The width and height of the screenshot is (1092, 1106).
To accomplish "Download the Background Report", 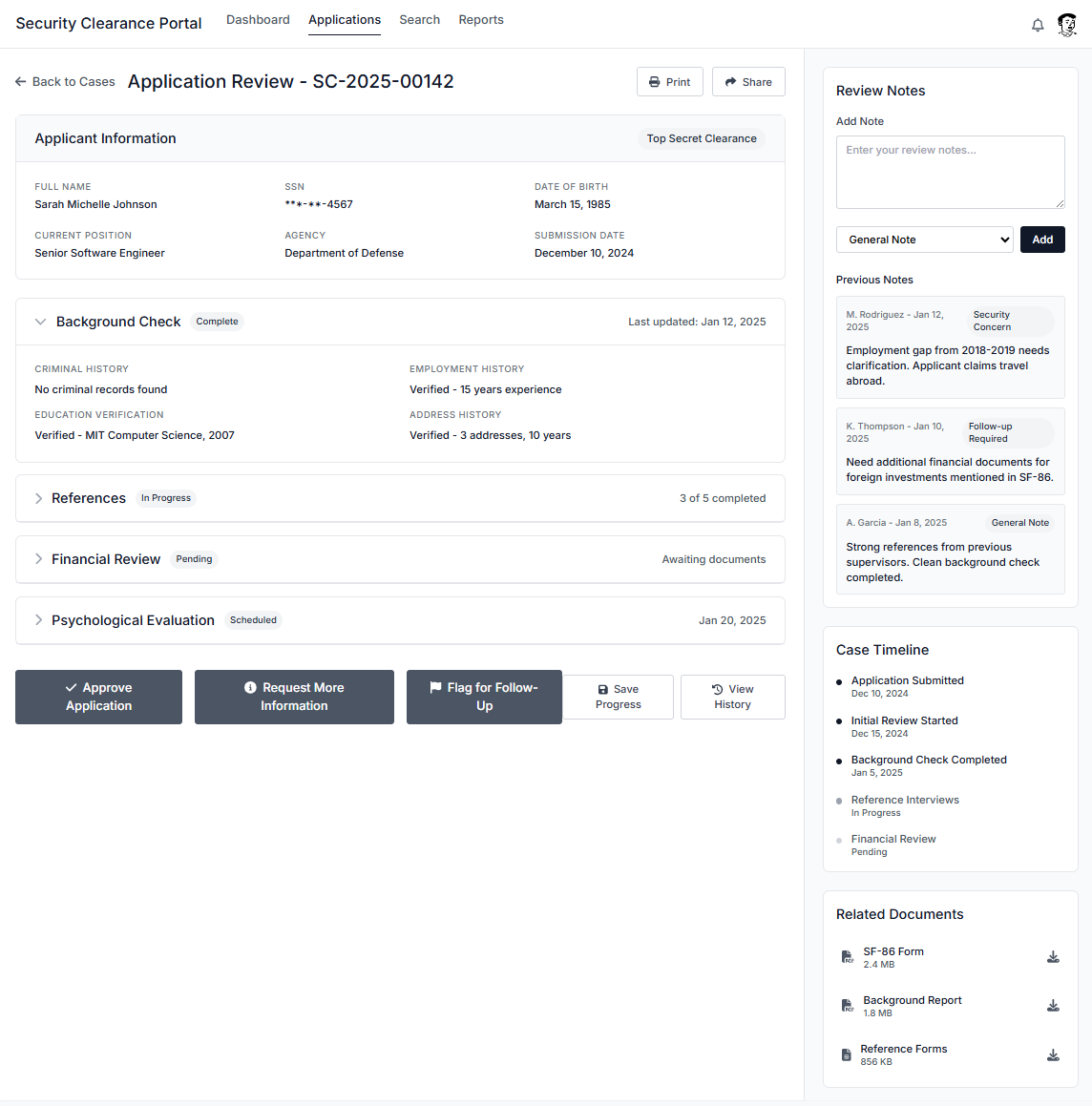I will (x=1053, y=1006).
